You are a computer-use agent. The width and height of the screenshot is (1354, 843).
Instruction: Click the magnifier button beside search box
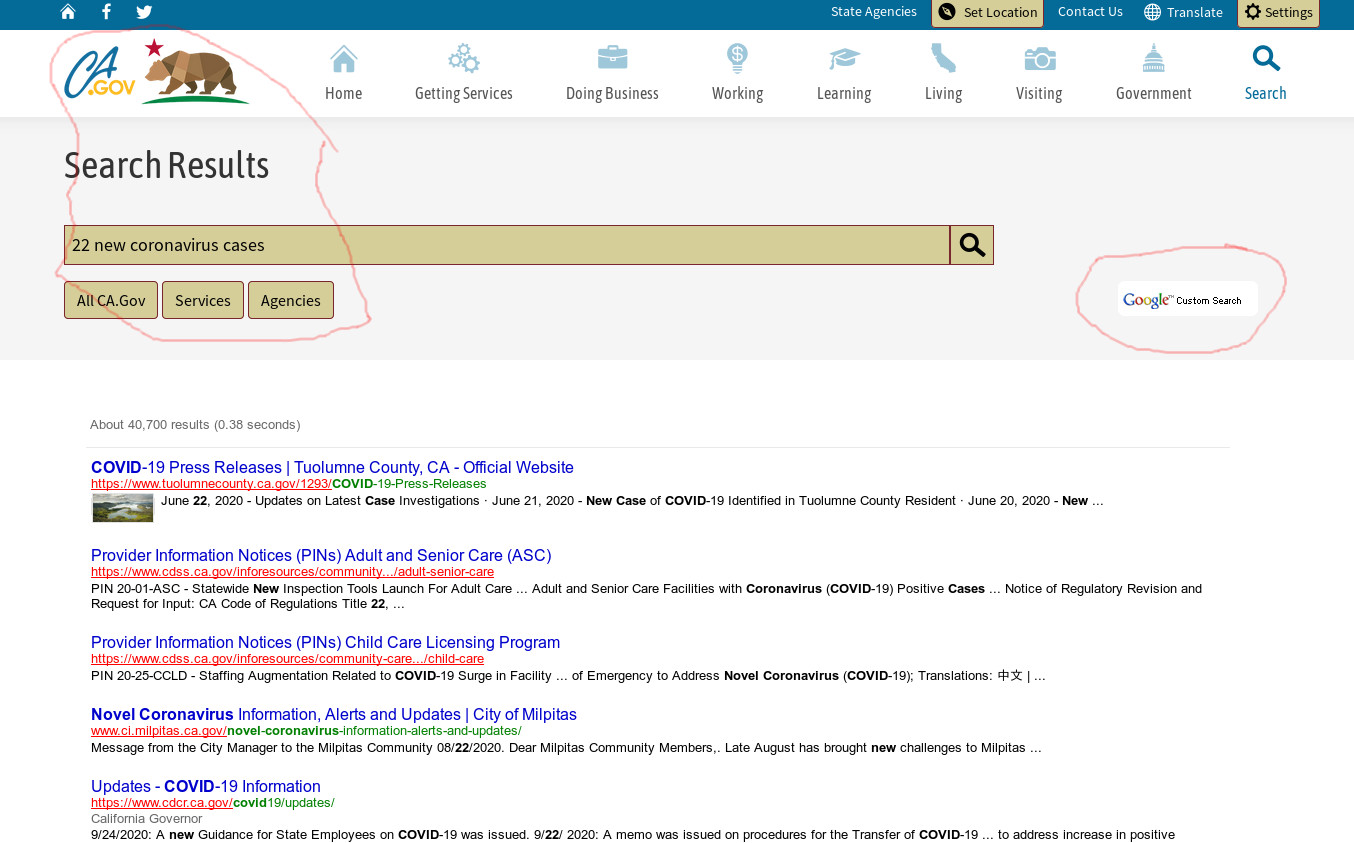coord(972,245)
